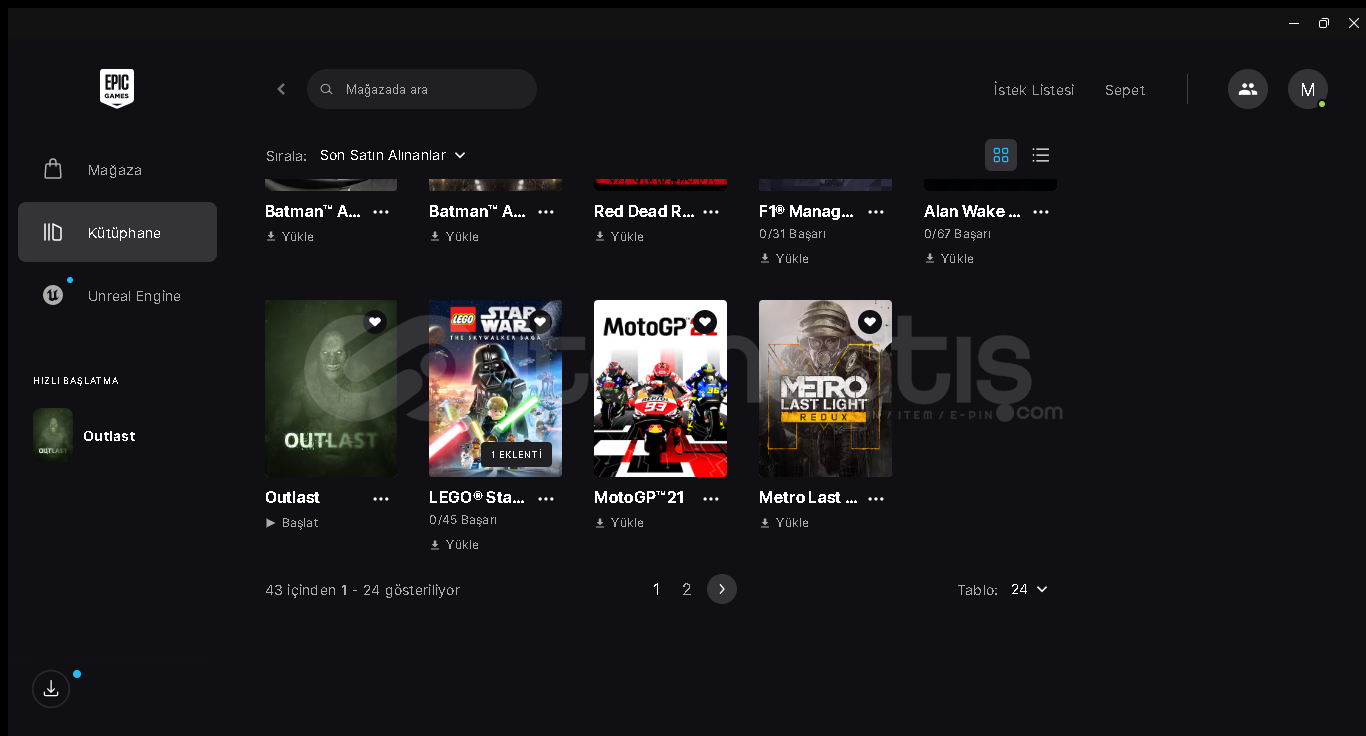Install second Batman game via Yükle
This screenshot has width=1366, height=736.
click(x=455, y=237)
